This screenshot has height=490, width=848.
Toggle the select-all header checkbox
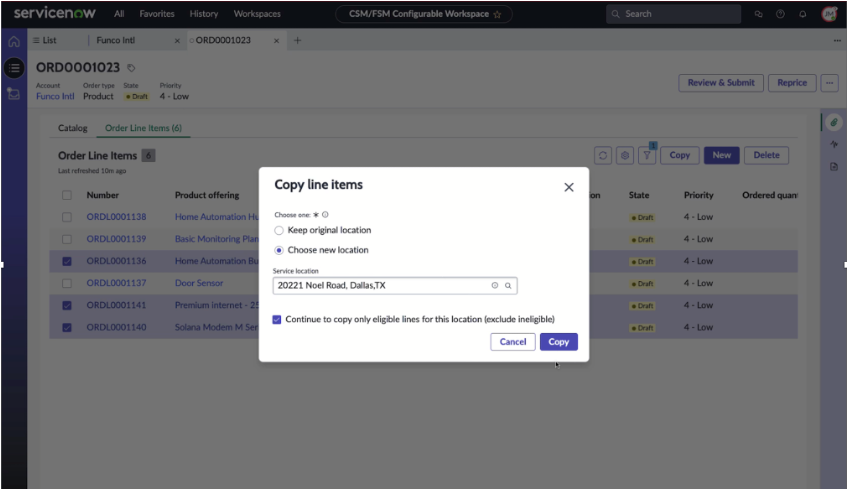(x=67, y=195)
